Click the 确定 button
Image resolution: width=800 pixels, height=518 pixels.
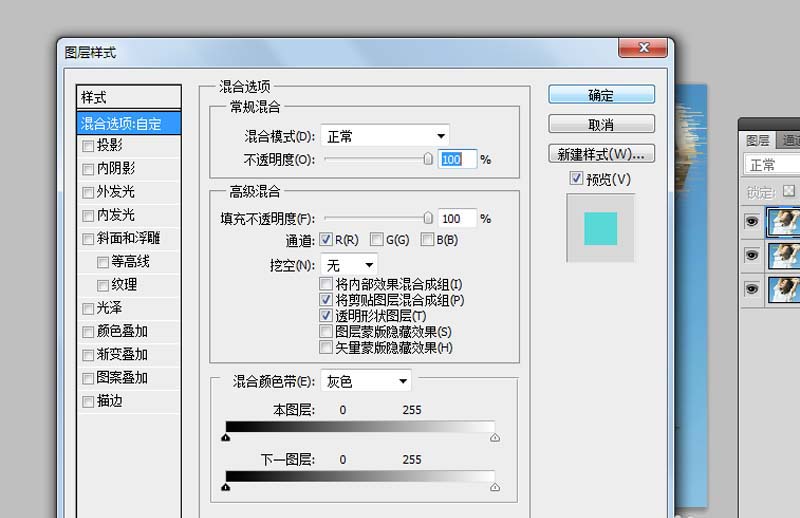point(602,94)
